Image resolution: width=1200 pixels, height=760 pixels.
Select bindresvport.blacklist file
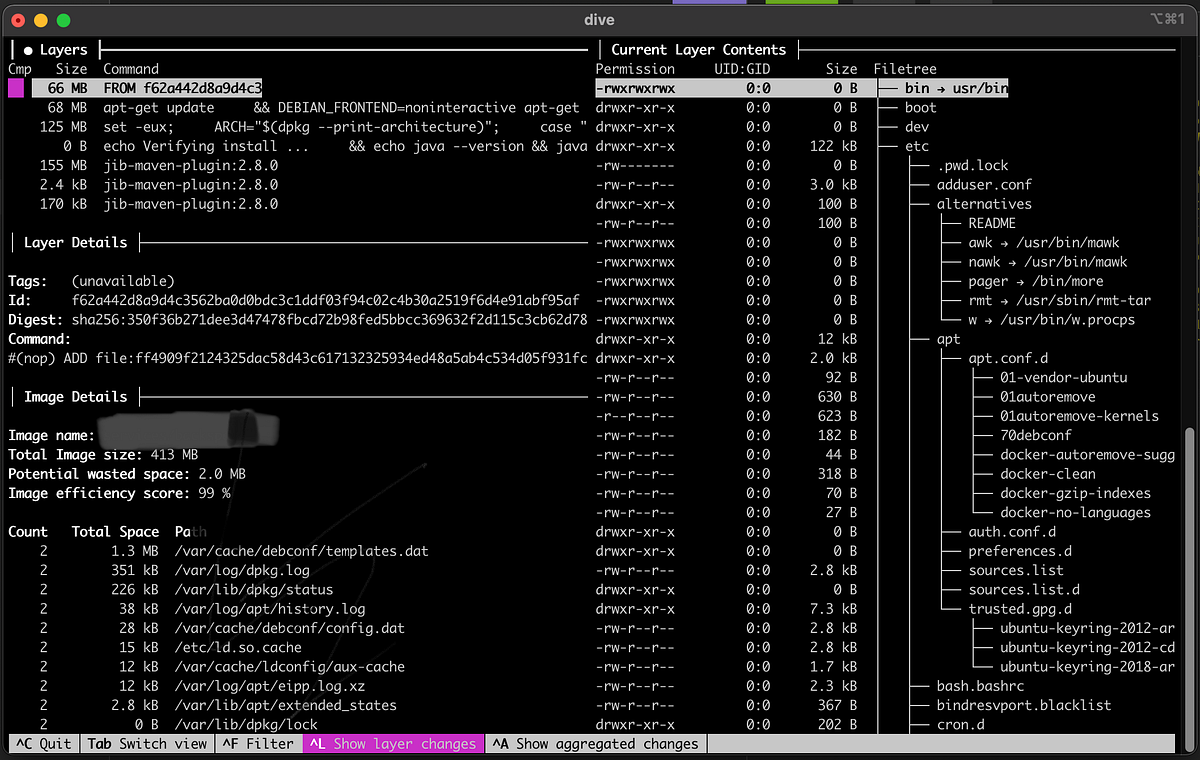[1024, 705]
